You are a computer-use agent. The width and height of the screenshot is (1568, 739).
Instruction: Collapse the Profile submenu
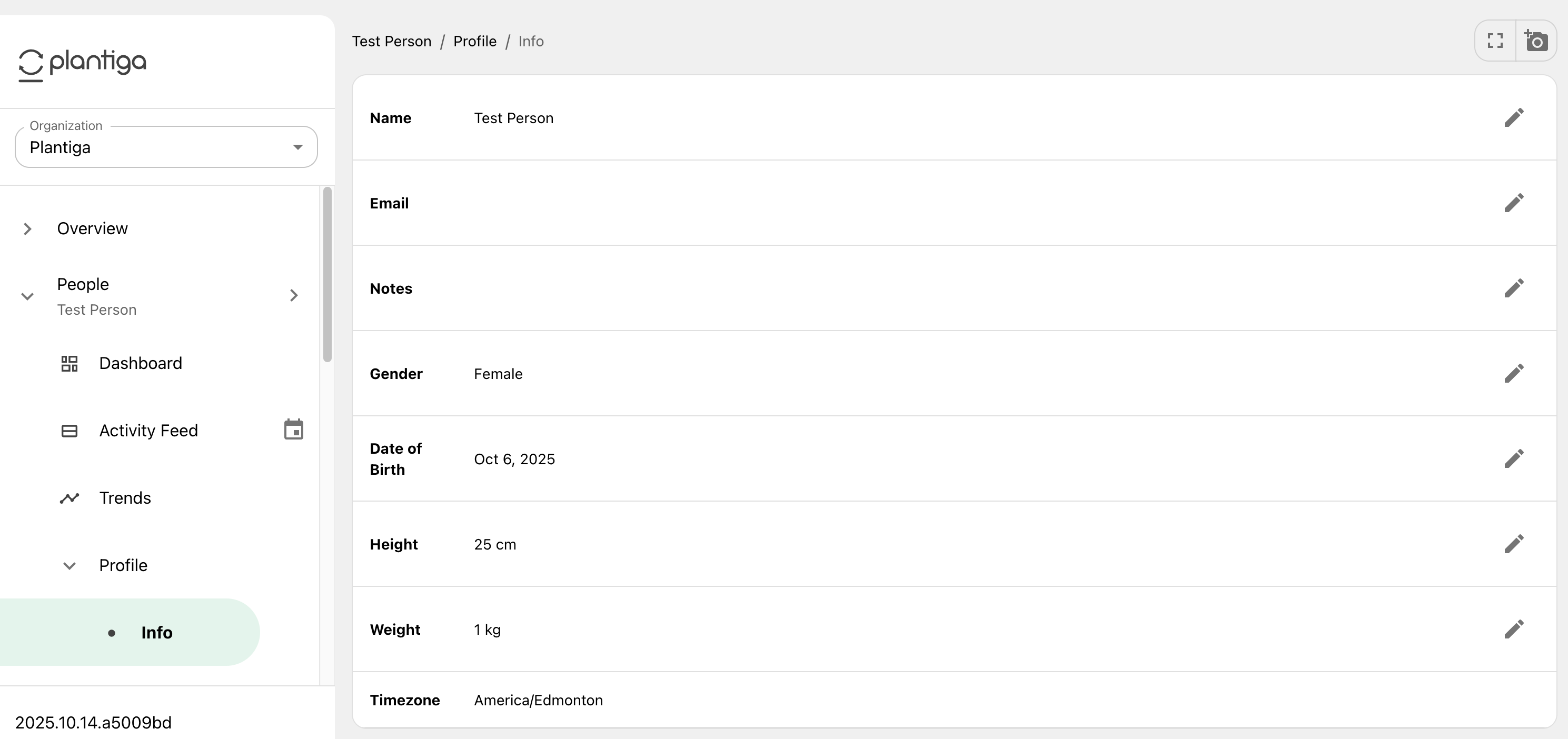[70, 565]
